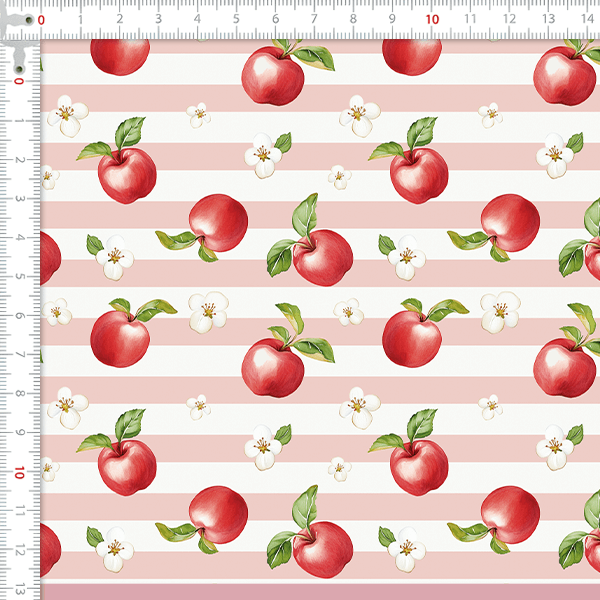Pick the number 8 on the left ruler
Viewport: 600px width, 600px height.
click(x=19, y=393)
